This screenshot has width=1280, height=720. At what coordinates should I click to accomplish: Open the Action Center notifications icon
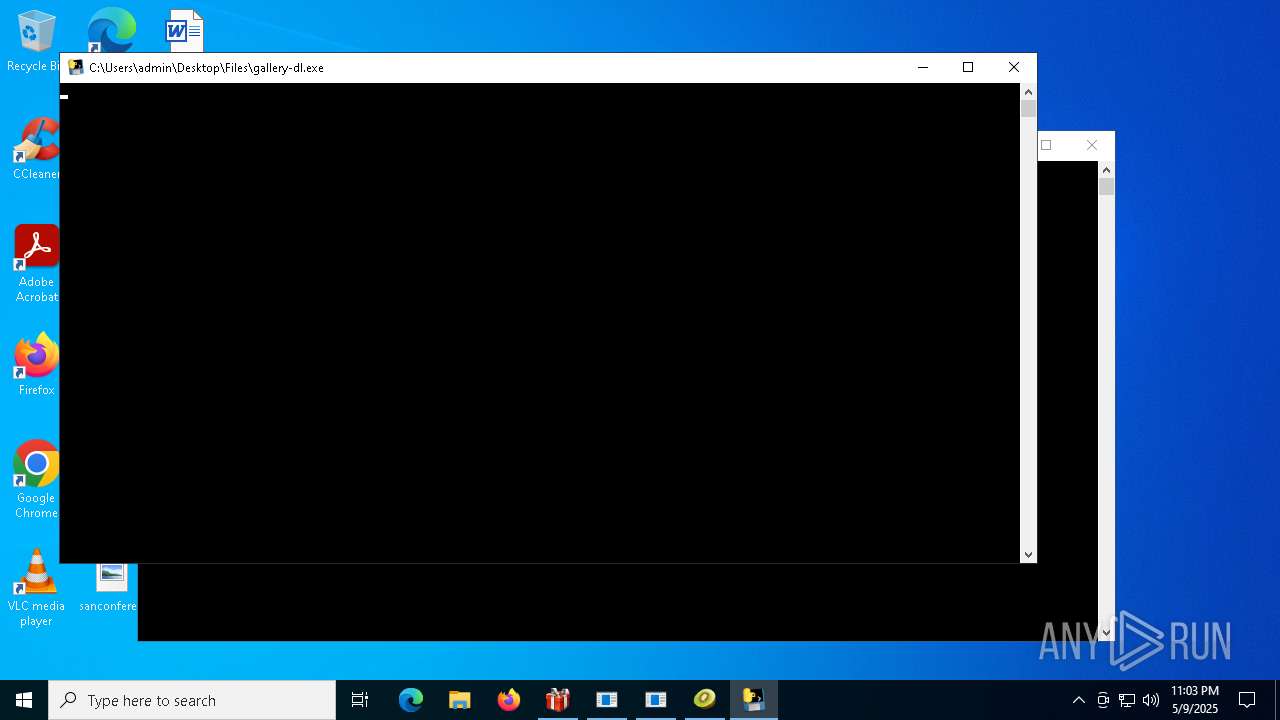pos(1247,700)
